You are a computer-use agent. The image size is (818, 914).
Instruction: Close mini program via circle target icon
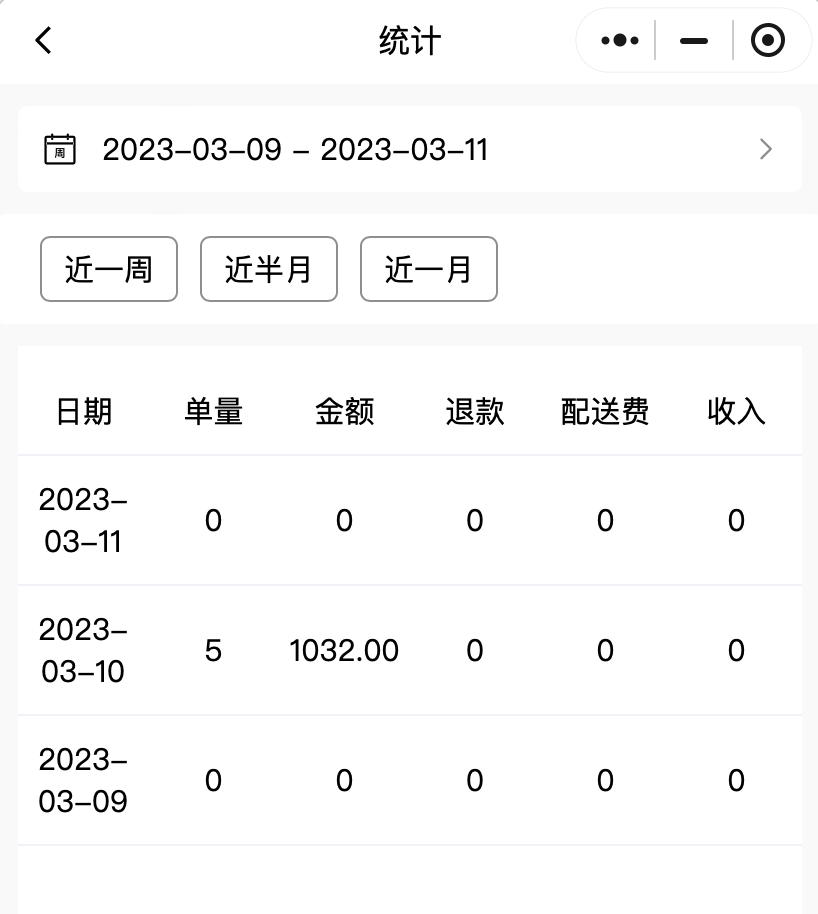pos(767,40)
